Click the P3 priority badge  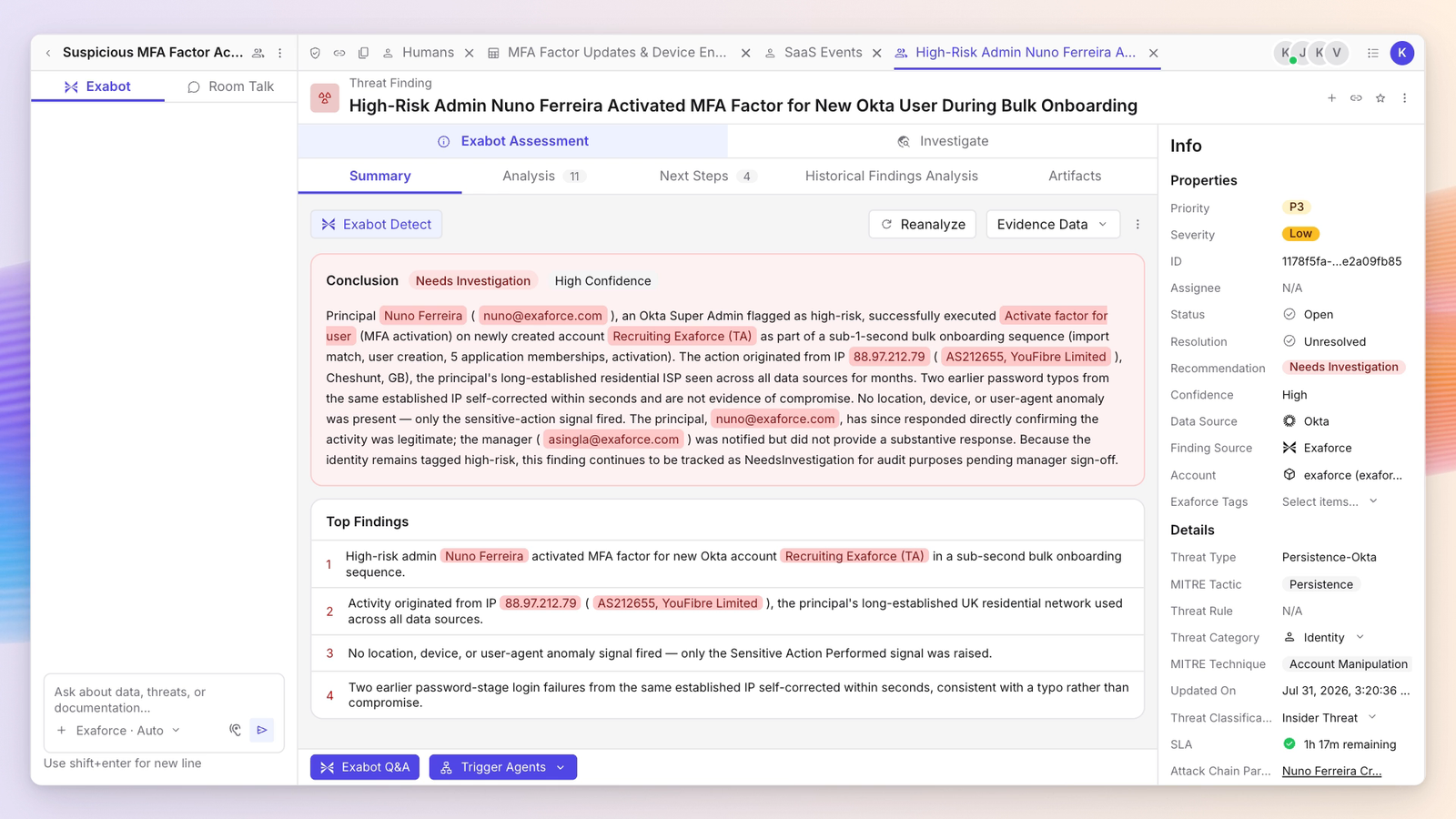(1297, 207)
